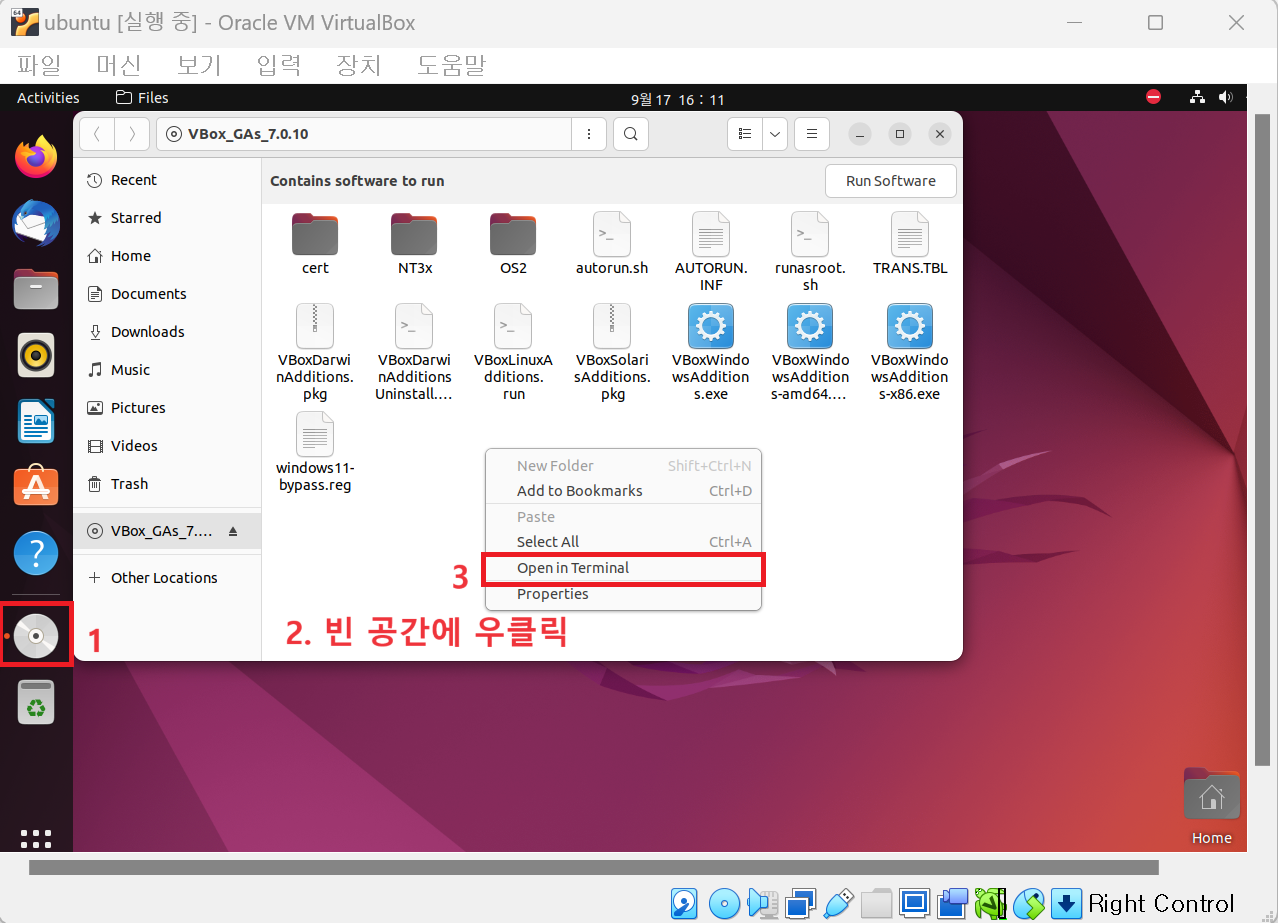Go forward with the right arrow in Files
Viewport: 1278px width, 923px height.
point(132,133)
